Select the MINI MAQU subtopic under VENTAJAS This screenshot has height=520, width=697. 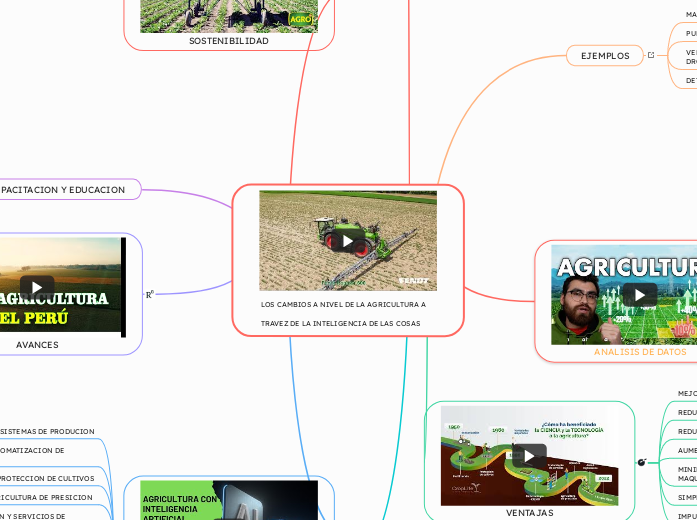click(687, 474)
